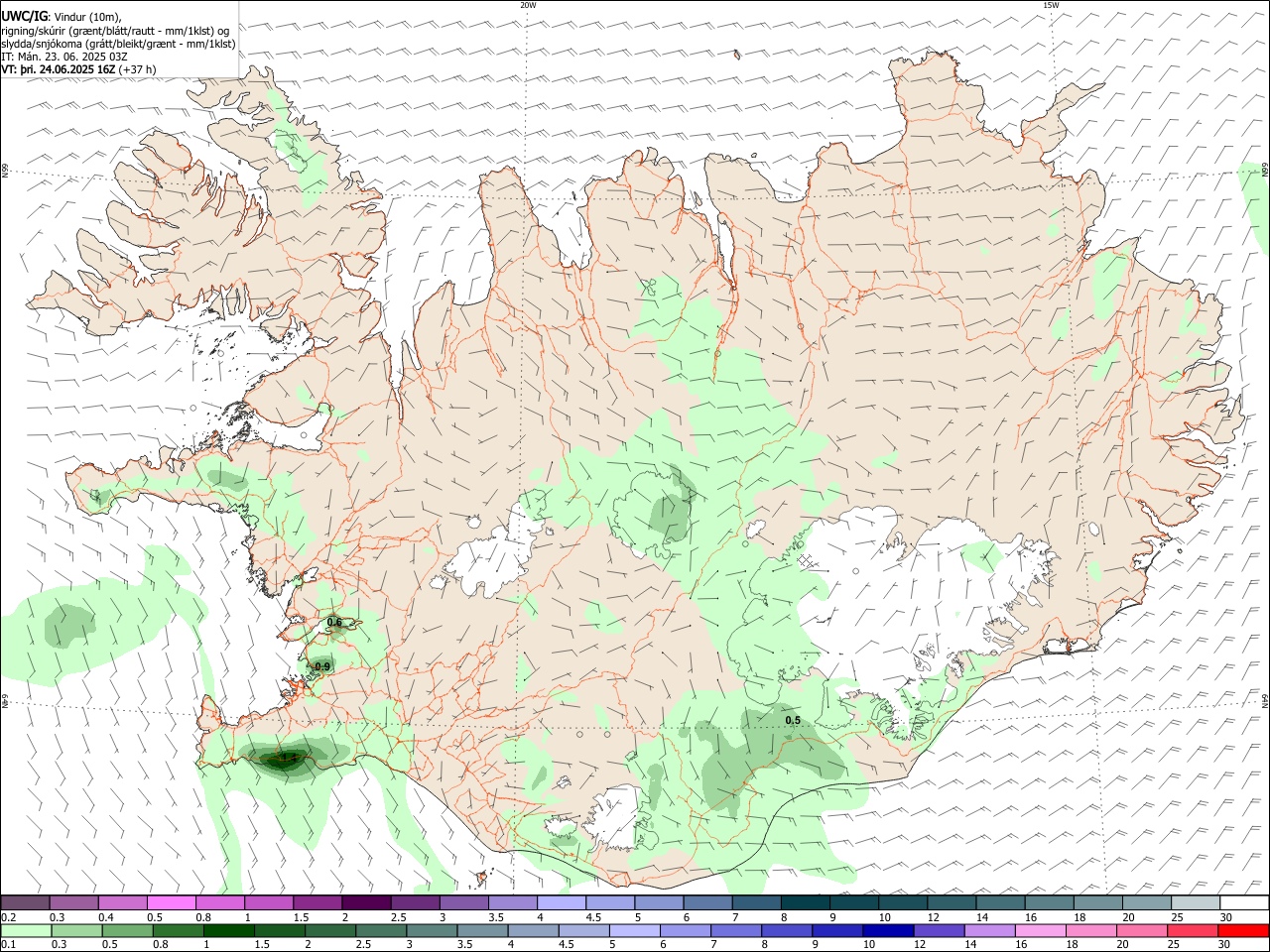
Task: Click the 'IT: Mán. 23. 06. 2025 03Z' line
Action: pos(63,57)
